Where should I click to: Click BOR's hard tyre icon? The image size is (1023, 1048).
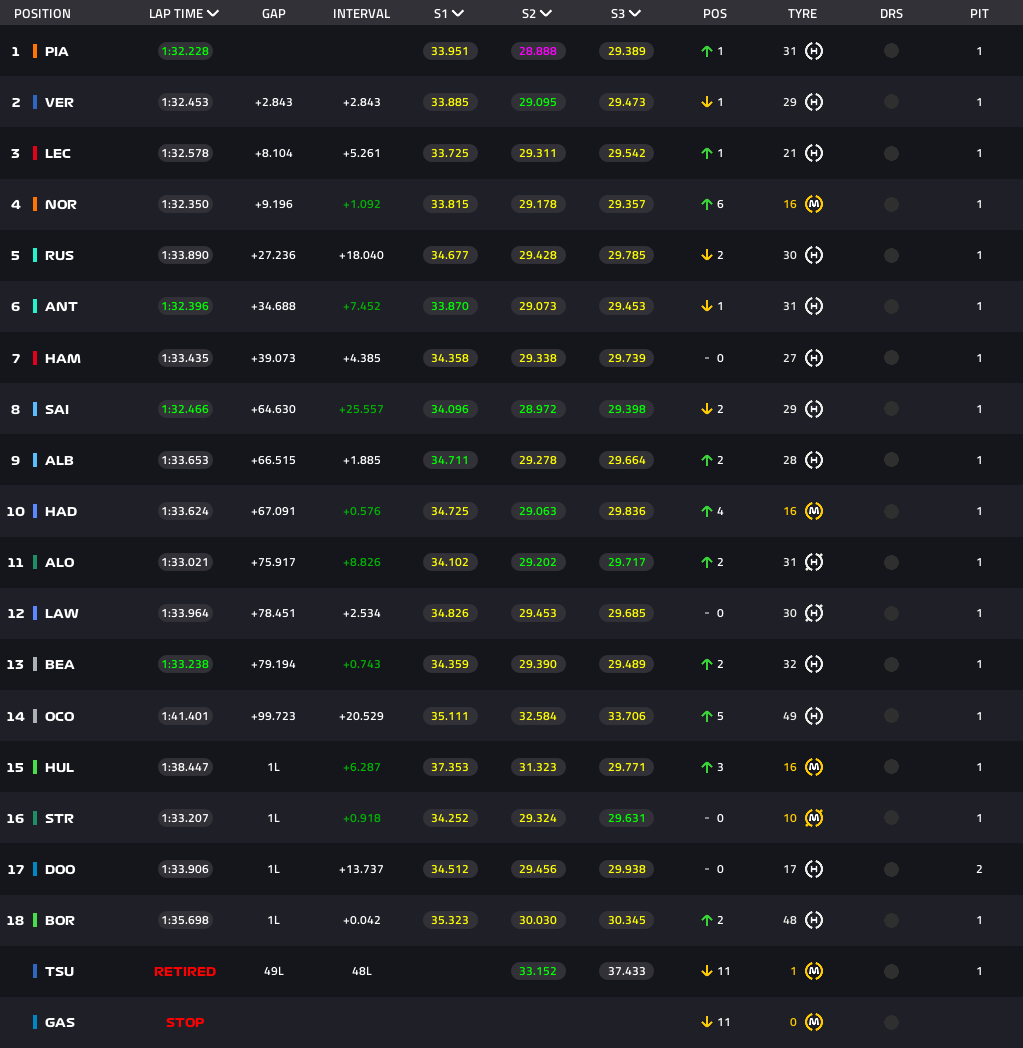pos(813,920)
